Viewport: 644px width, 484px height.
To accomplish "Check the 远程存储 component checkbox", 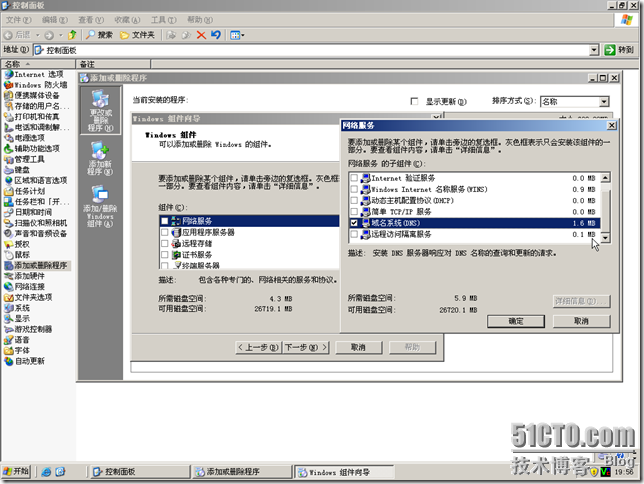I will [165, 243].
